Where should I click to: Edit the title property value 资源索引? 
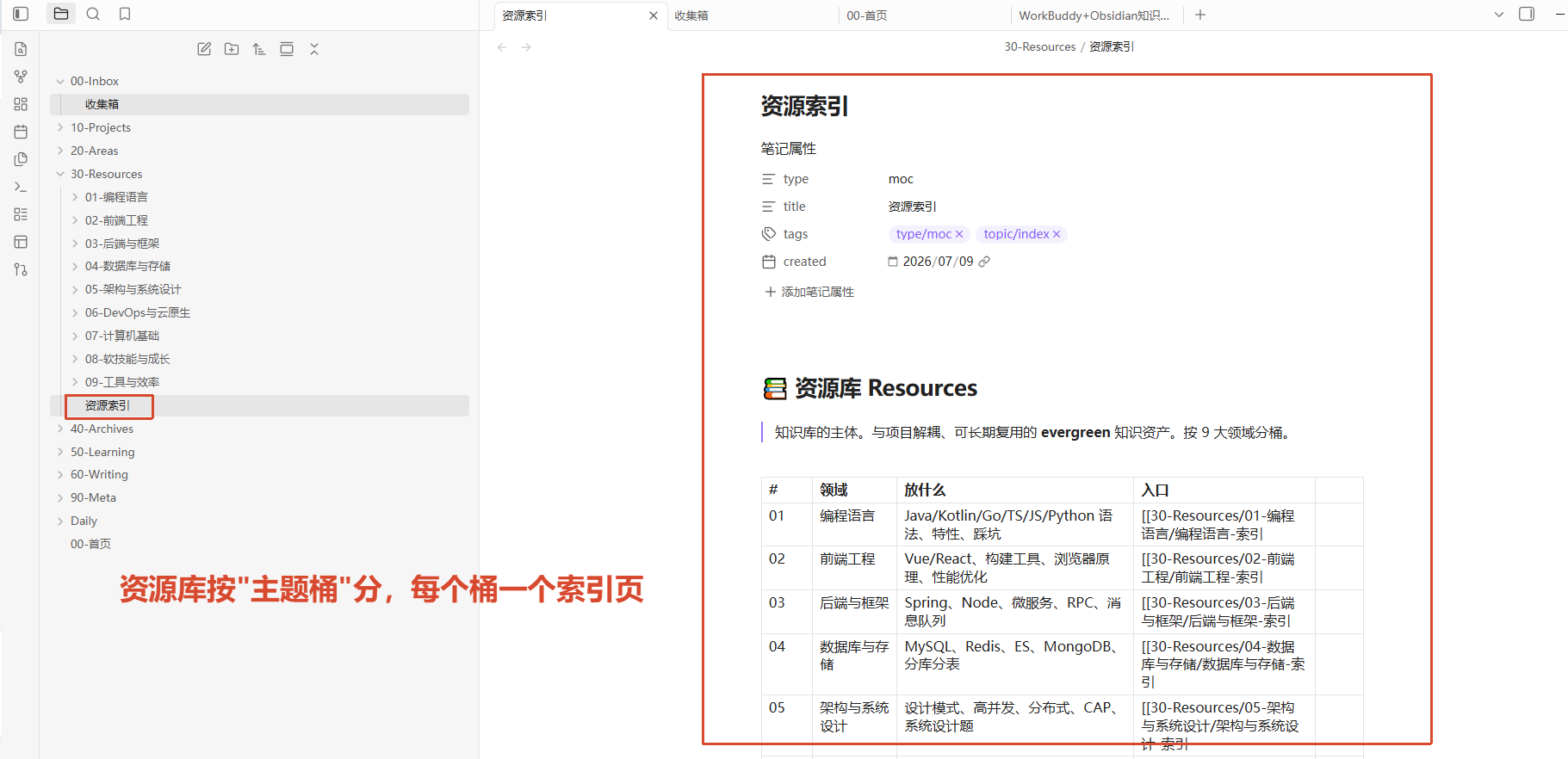point(912,207)
